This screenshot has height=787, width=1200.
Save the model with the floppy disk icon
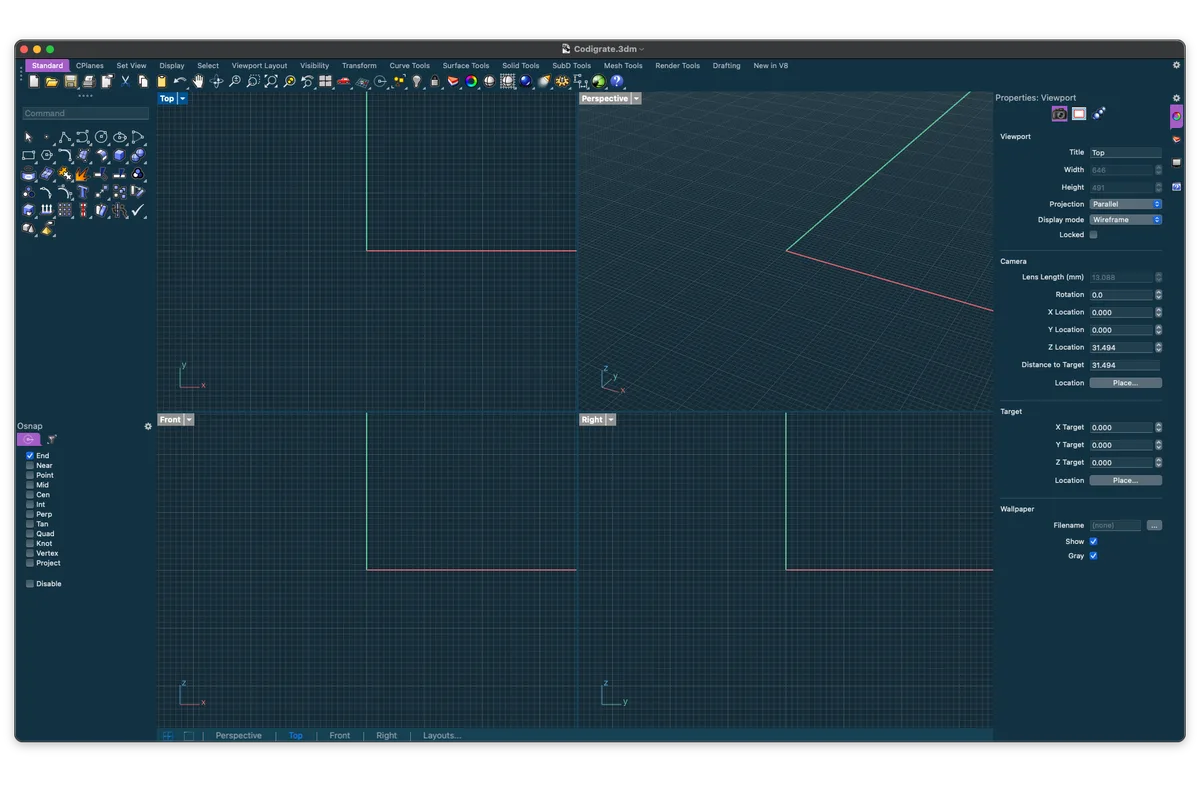(71, 82)
